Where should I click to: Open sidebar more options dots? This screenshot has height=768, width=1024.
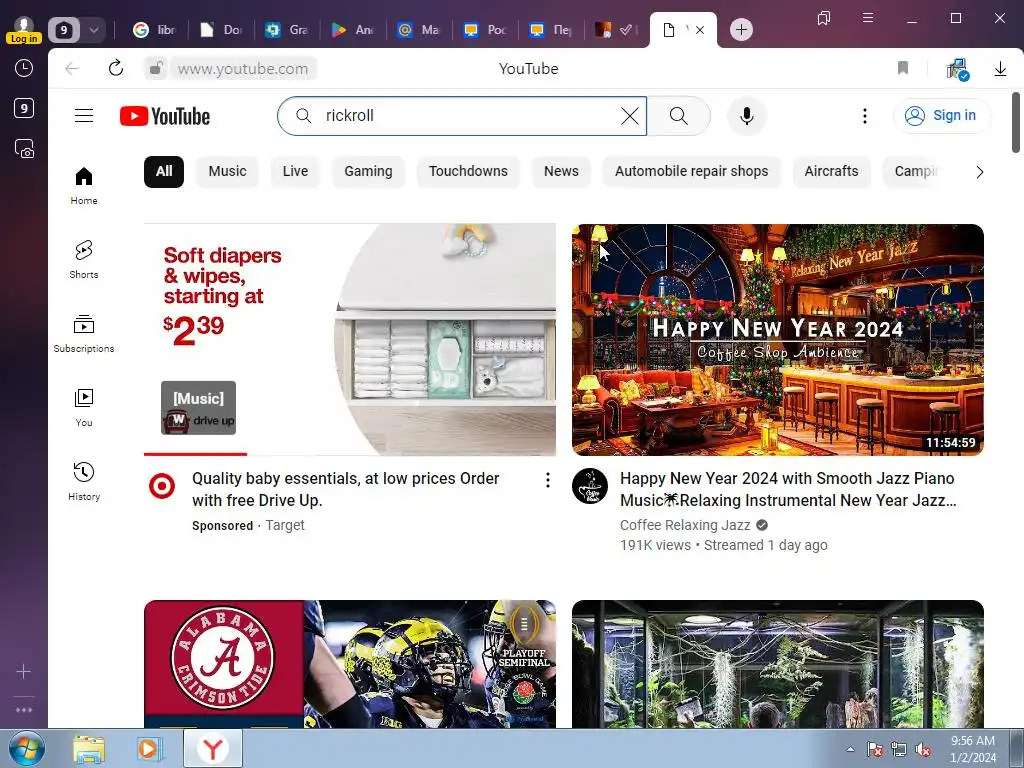pyautogui.click(x=24, y=709)
